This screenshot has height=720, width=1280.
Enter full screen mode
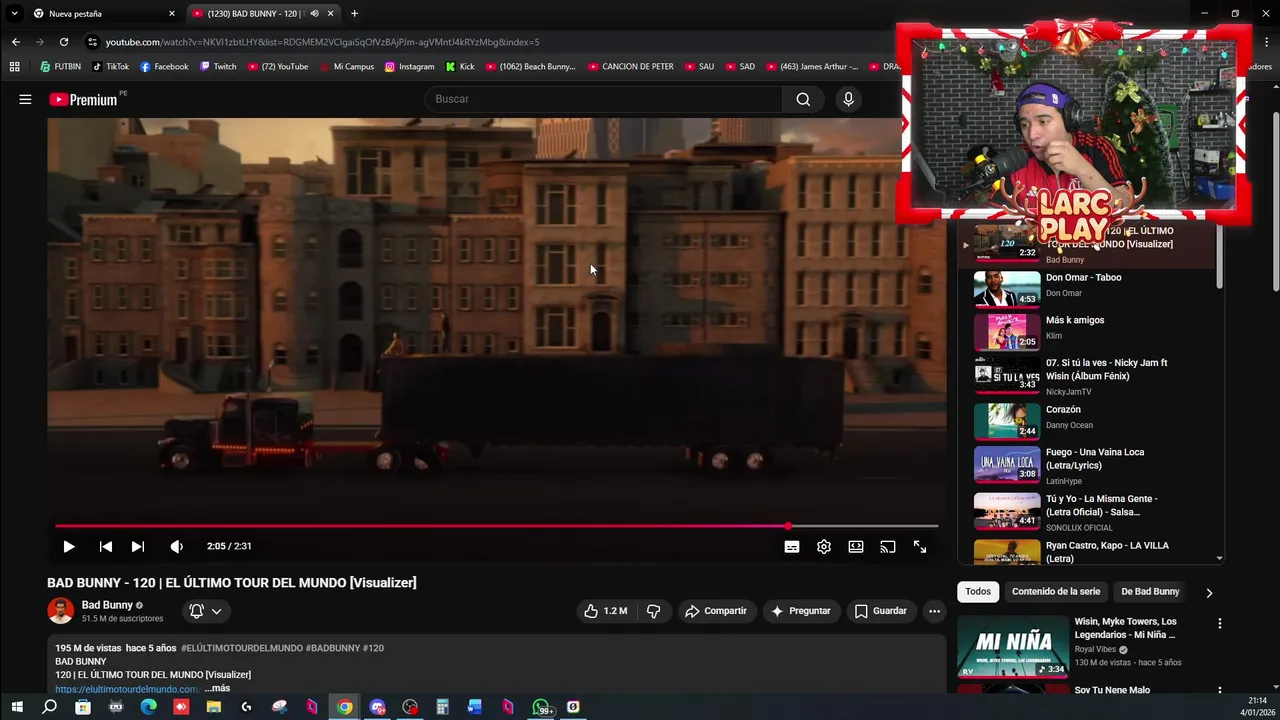(x=920, y=547)
